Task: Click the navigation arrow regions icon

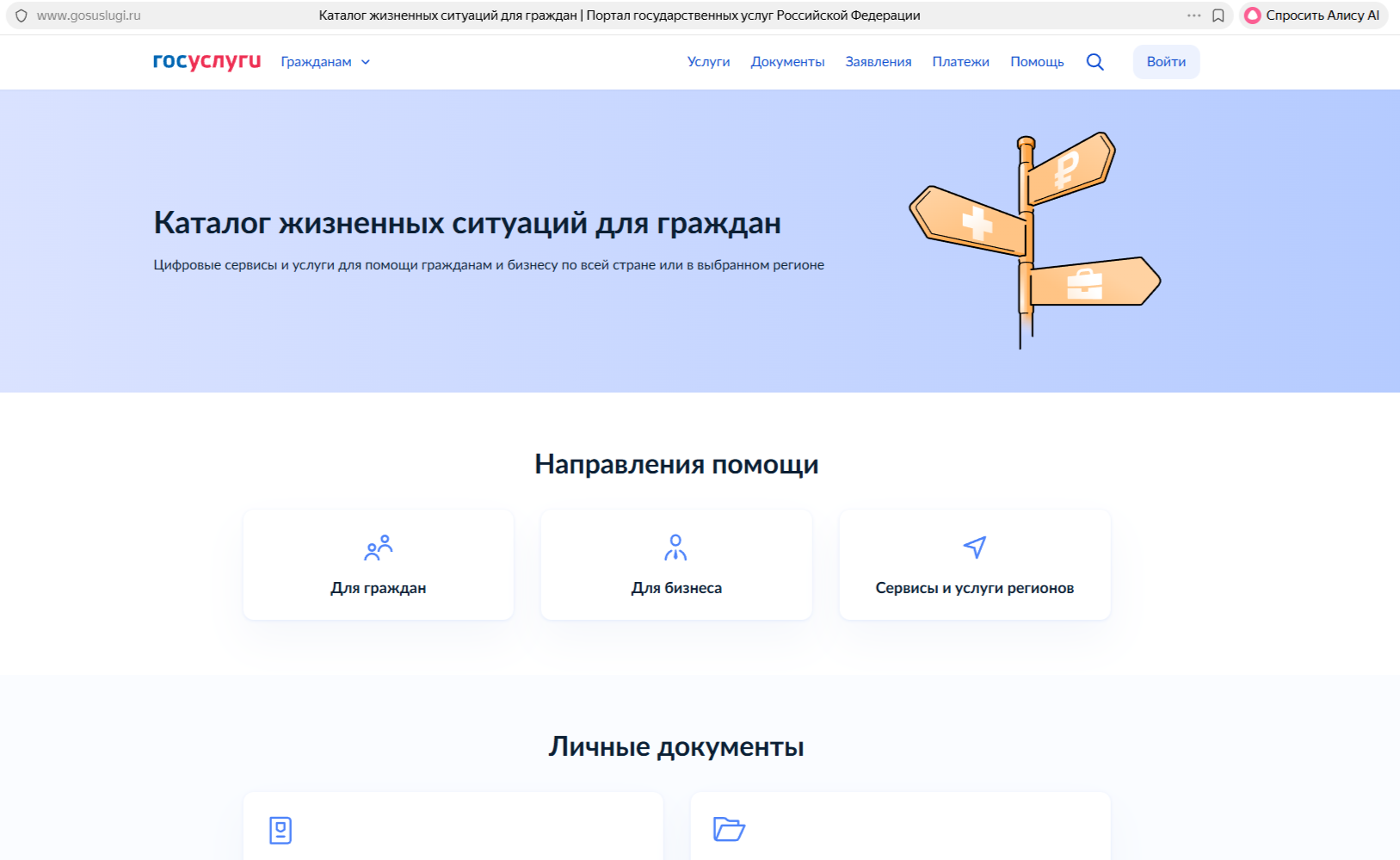Action: tap(974, 548)
